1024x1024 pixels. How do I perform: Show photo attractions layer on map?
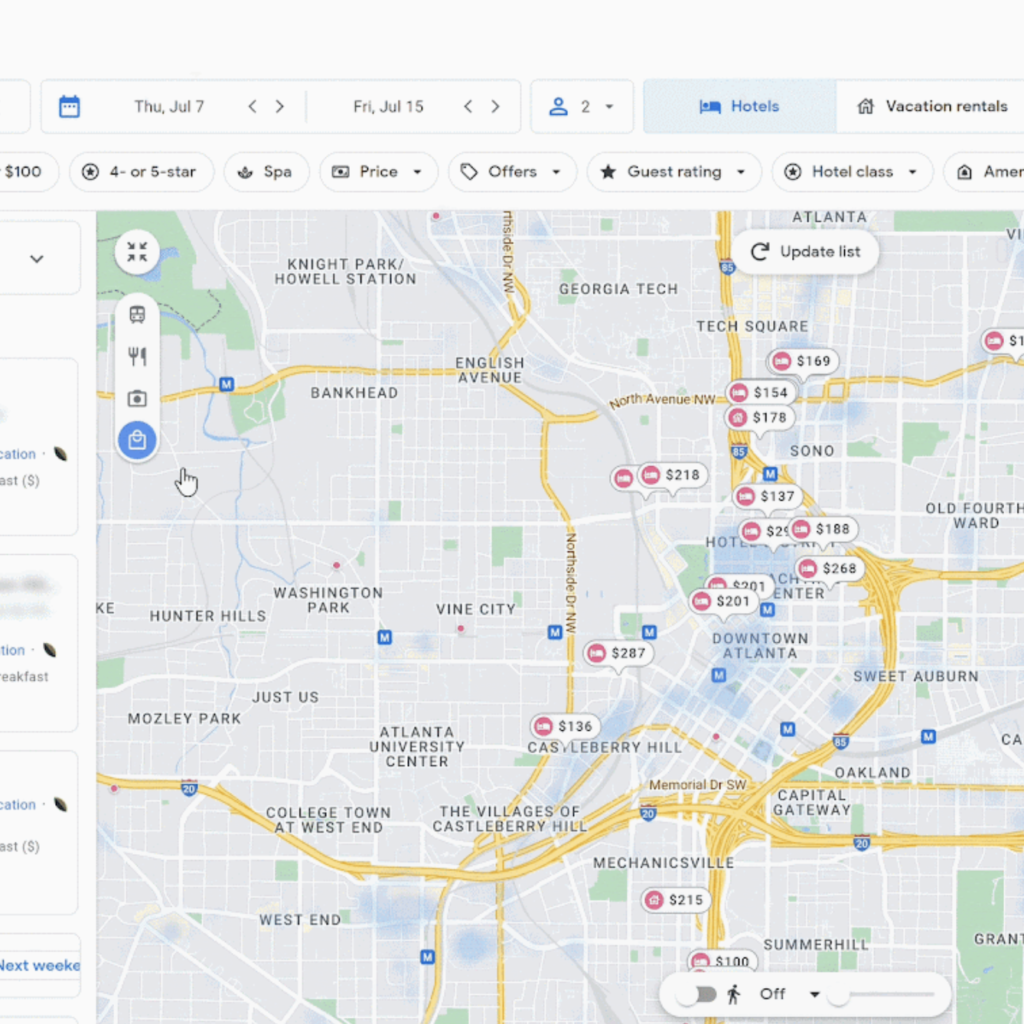click(x=137, y=398)
